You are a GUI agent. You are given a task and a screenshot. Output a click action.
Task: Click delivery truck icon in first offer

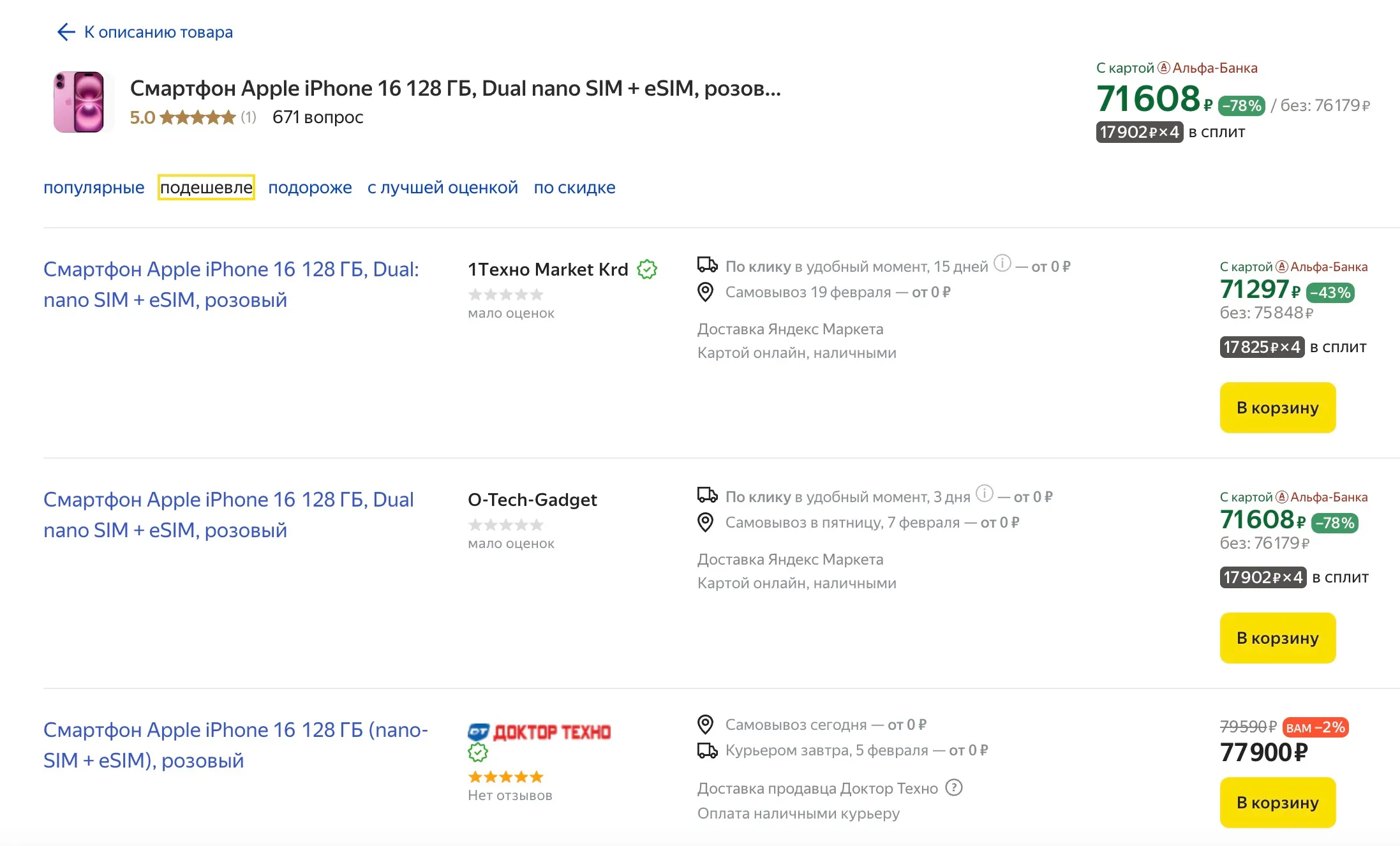707,265
